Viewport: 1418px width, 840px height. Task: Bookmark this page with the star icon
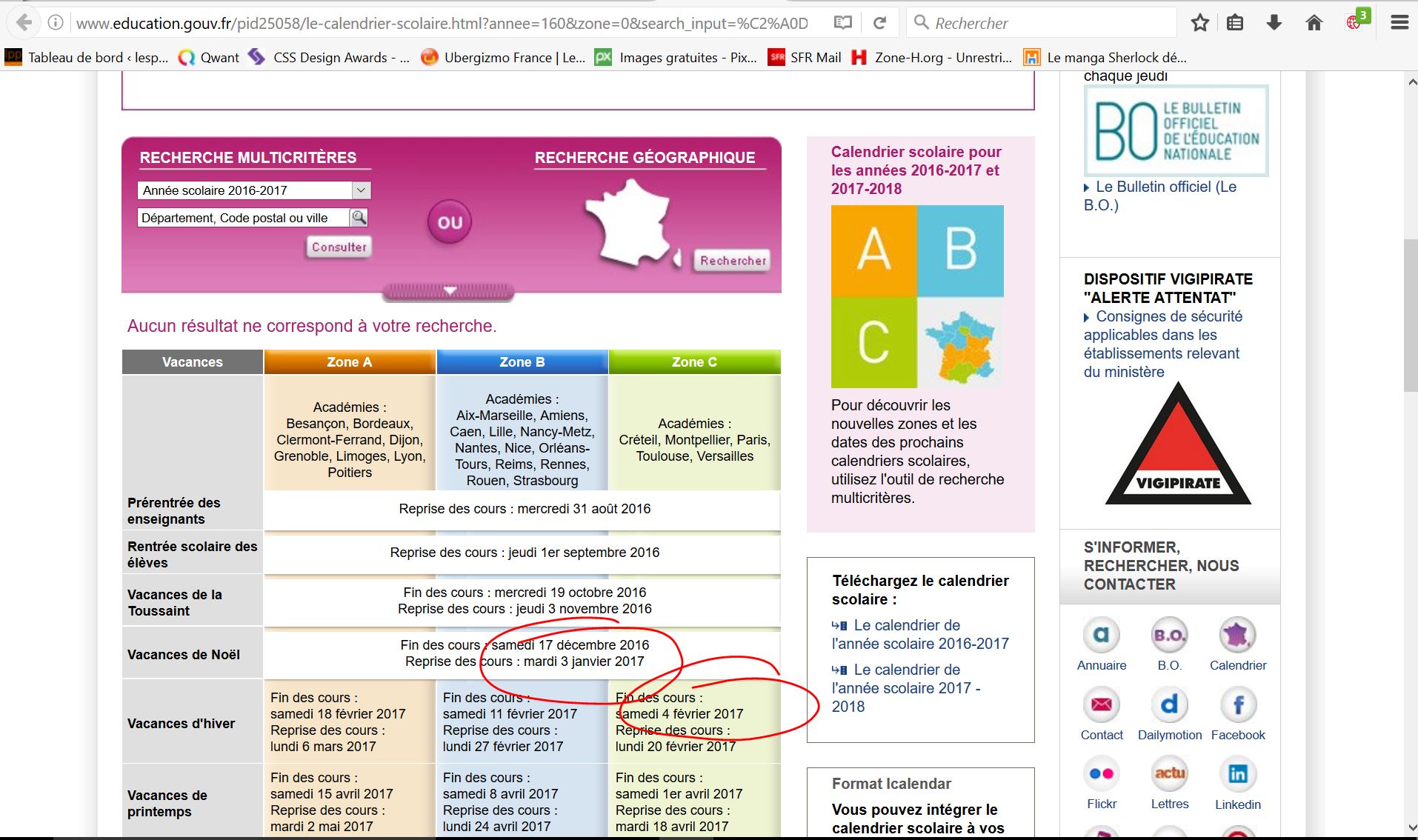(x=1200, y=23)
